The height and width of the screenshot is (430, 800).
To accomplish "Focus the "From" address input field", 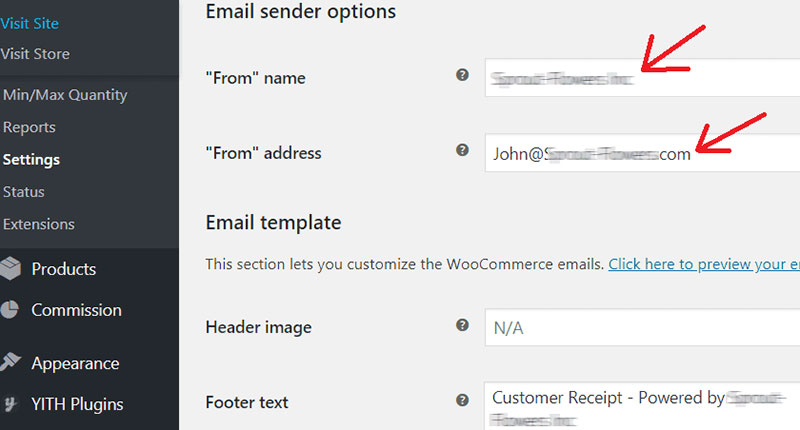I will [x=642, y=153].
